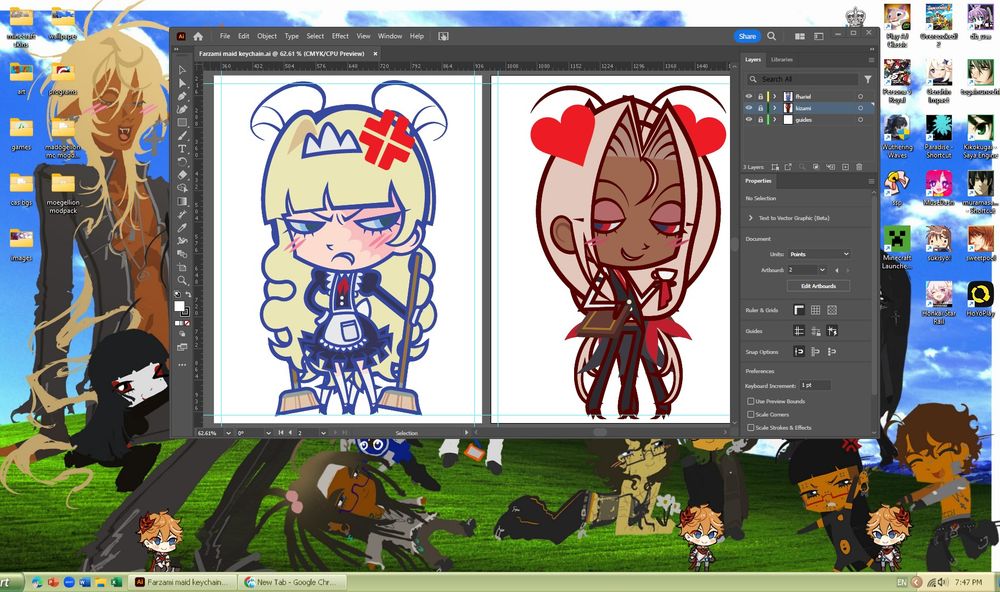The width and height of the screenshot is (1000, 592).
Task: Create a new layer with plus icon
Action: click(845, 167)
